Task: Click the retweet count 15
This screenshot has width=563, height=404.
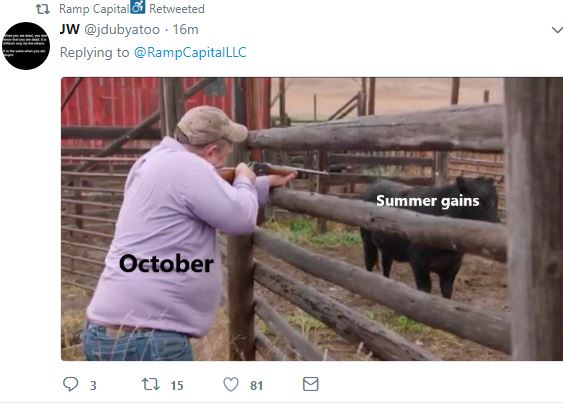Action: (x=177, y=385)
